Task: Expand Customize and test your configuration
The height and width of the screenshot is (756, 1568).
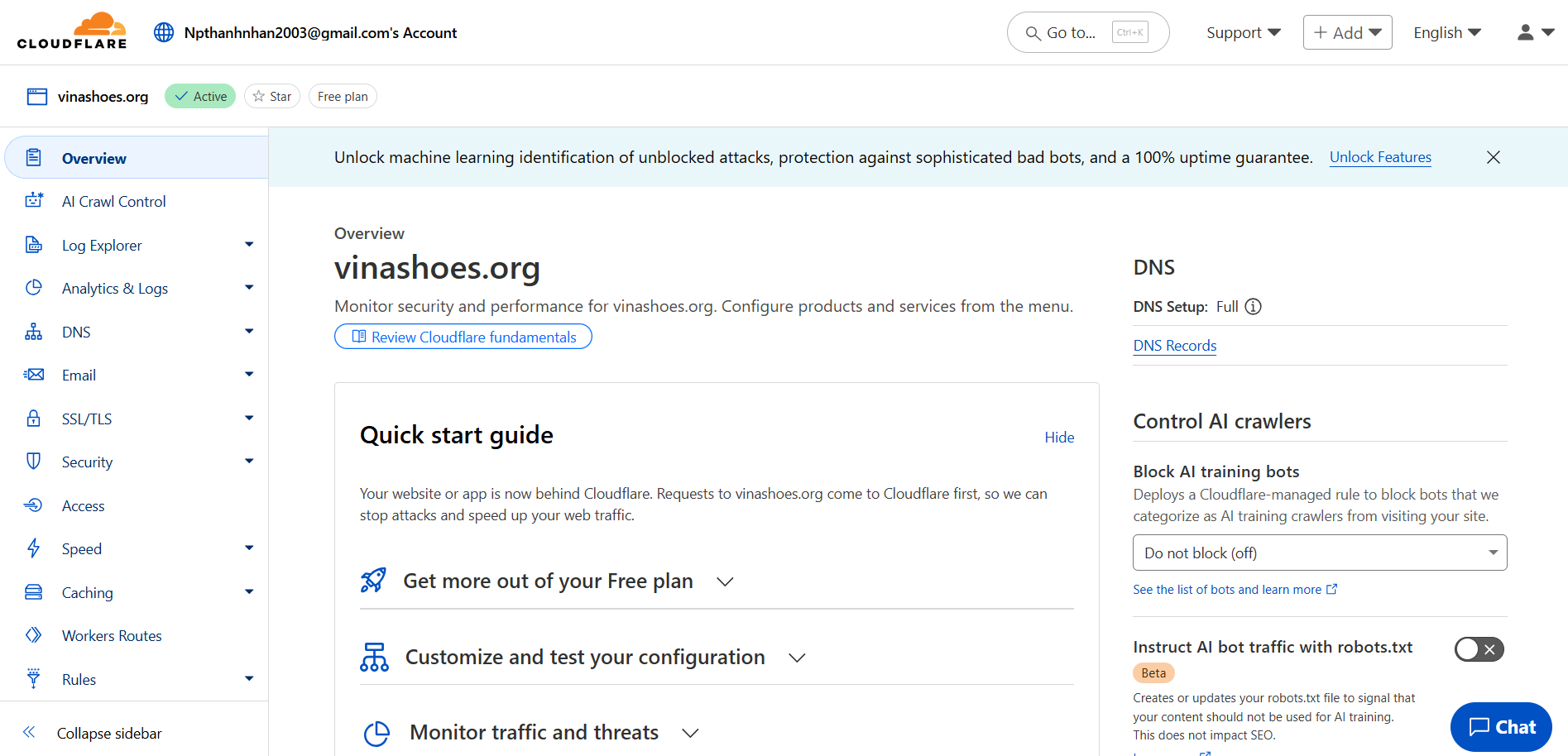Action: pyautogui.click(x=796, y=657)
